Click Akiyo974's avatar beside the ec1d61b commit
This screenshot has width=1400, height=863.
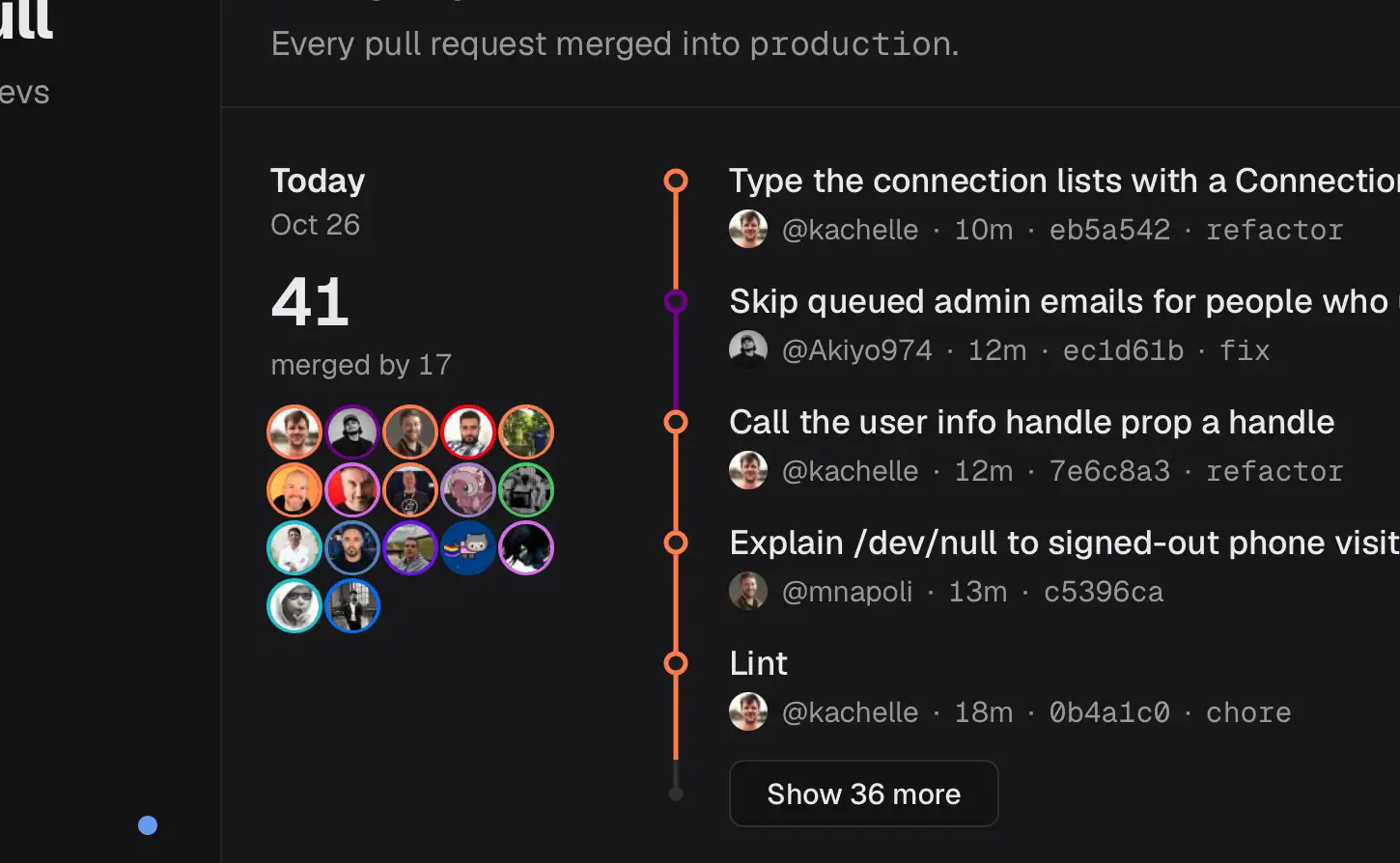748,349
